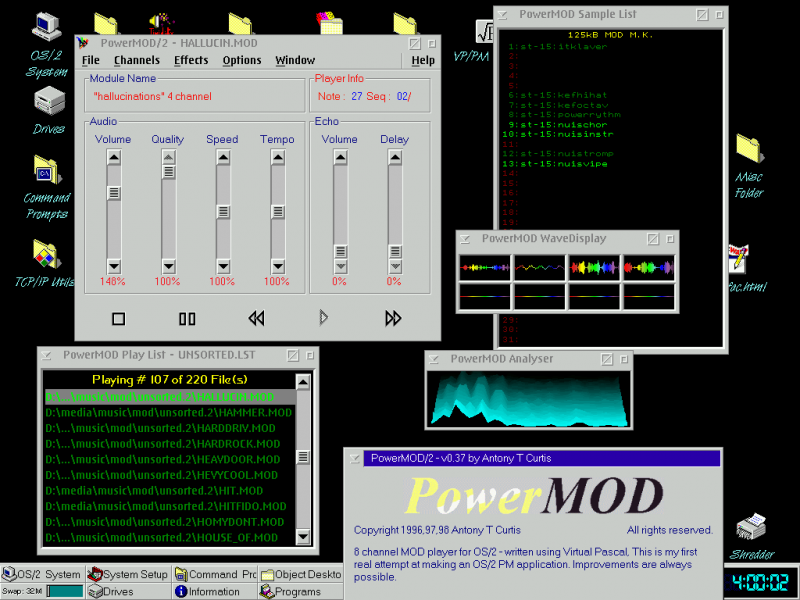Select HARDROCK.MOD in the play list
The height and width of the screenshot is (600, 800).
[x=169, y=444]
